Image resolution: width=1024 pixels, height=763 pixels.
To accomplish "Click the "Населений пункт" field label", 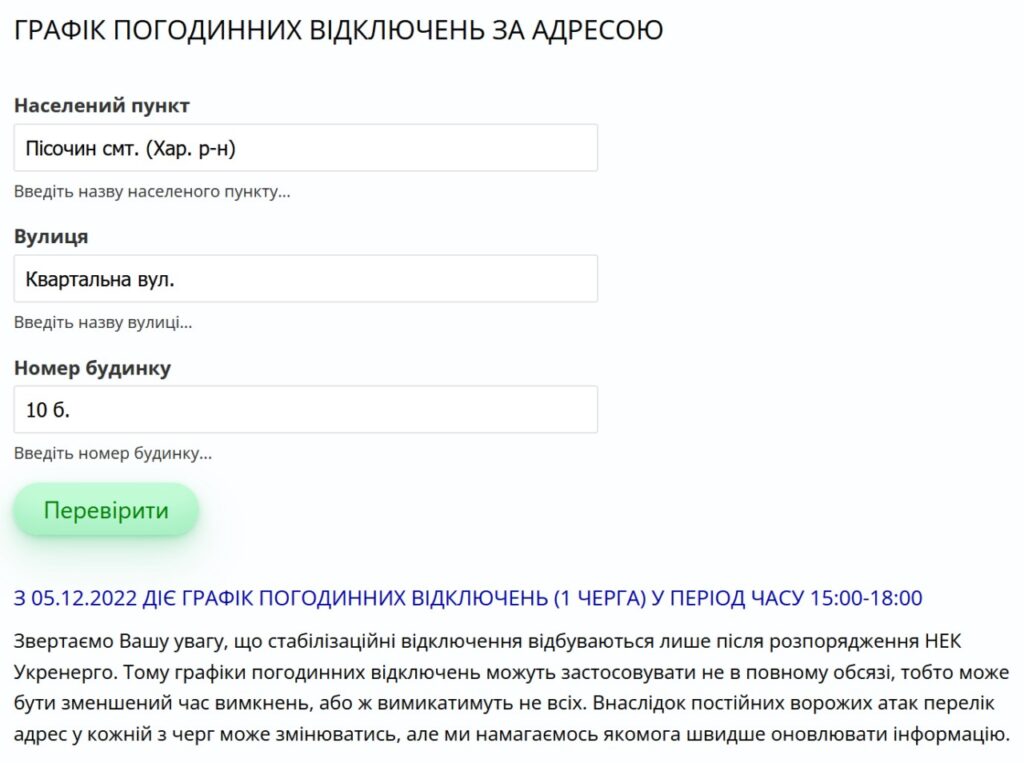I will (x=102, y=105).
